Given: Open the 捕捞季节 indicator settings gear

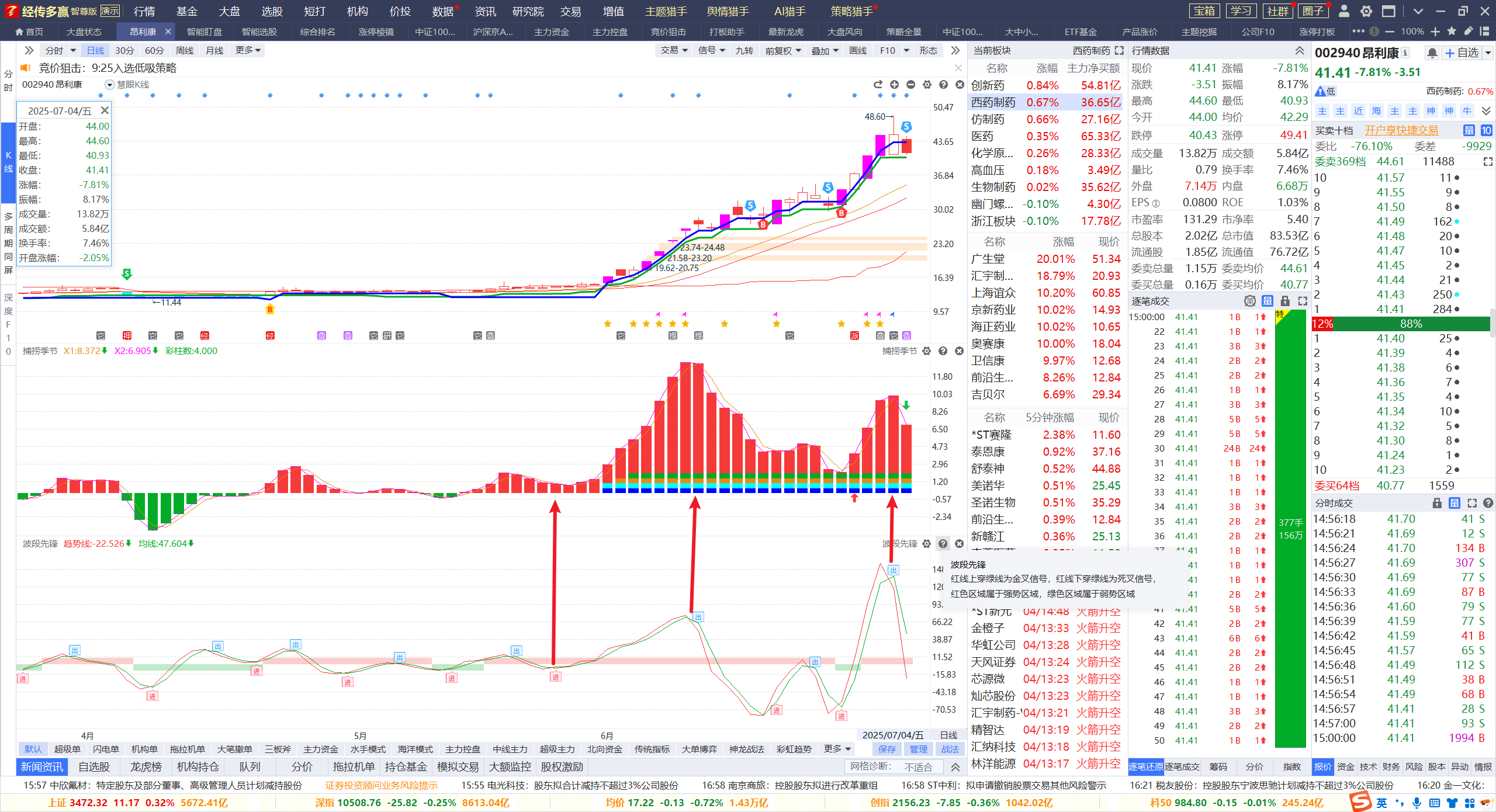Looking at the screenshot, I should click(x=926, y=351).
